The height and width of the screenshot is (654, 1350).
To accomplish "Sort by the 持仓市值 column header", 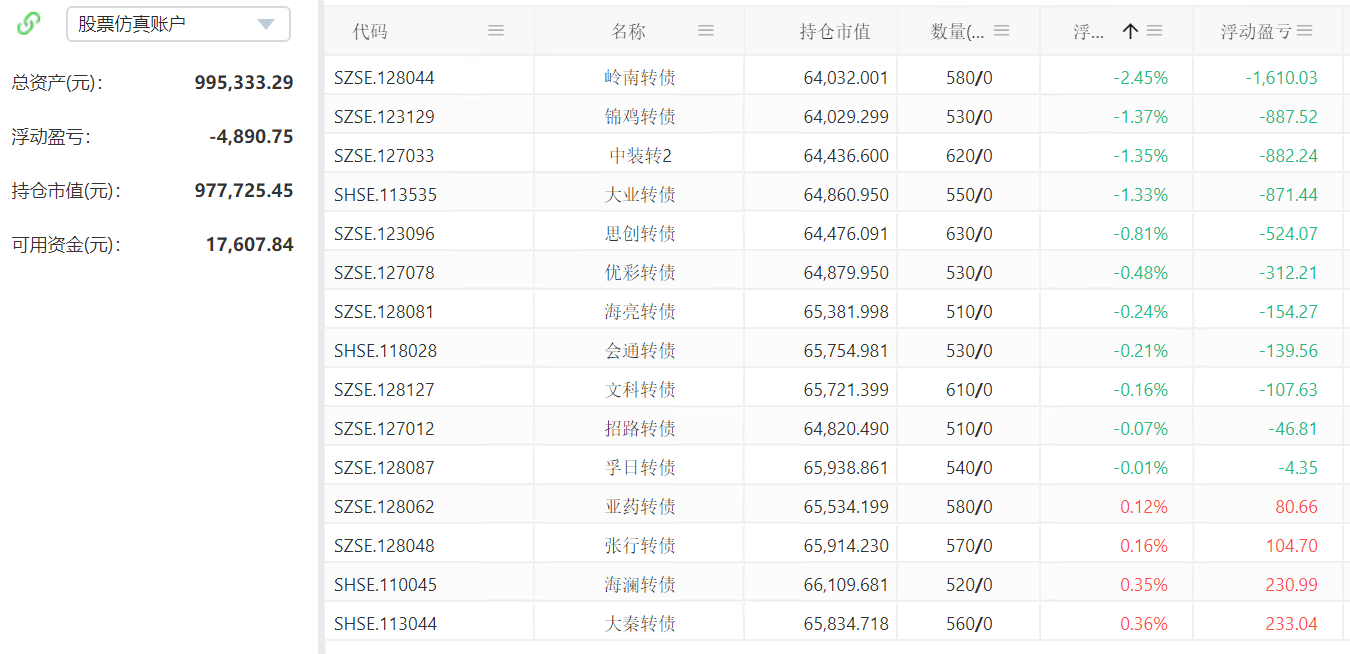I will 834,31.
